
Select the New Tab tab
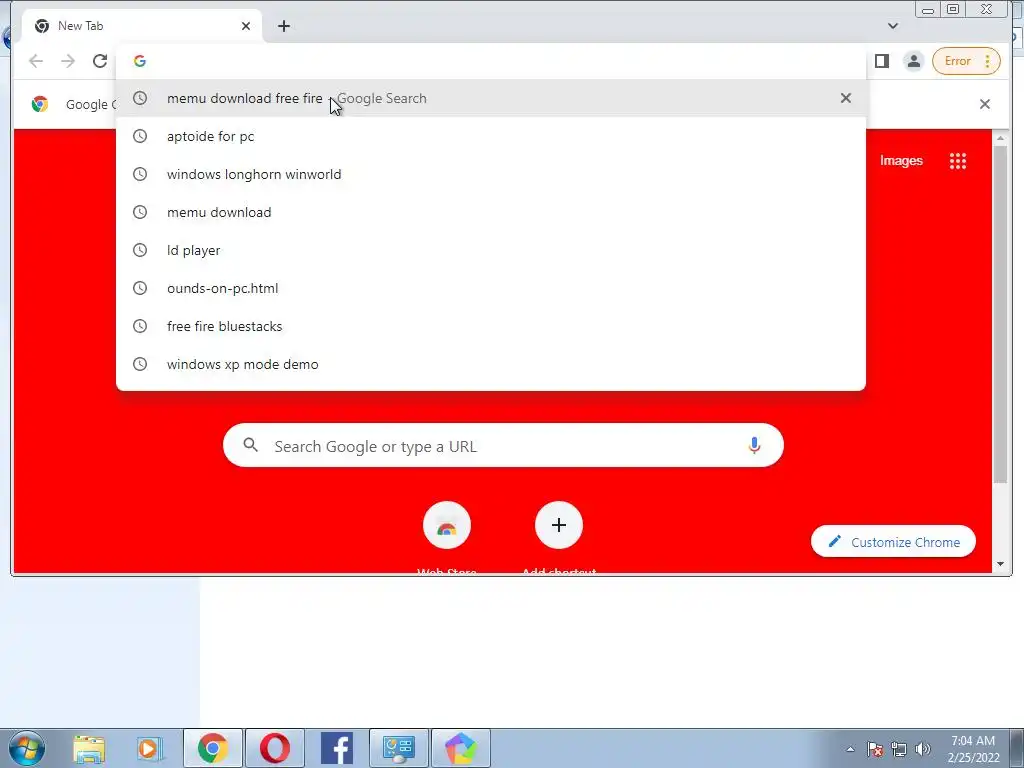click(142, 26)
